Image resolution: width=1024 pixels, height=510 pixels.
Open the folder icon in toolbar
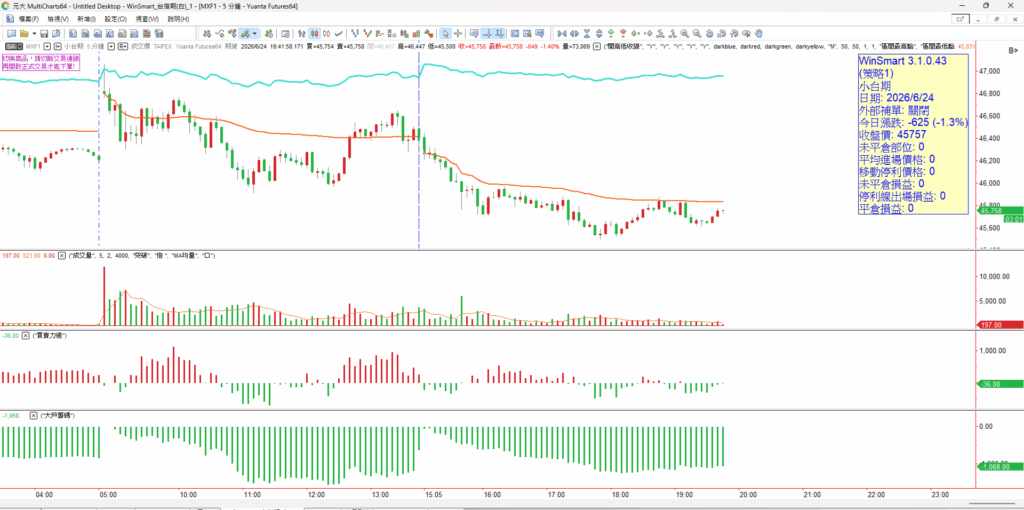coord(24,33)
